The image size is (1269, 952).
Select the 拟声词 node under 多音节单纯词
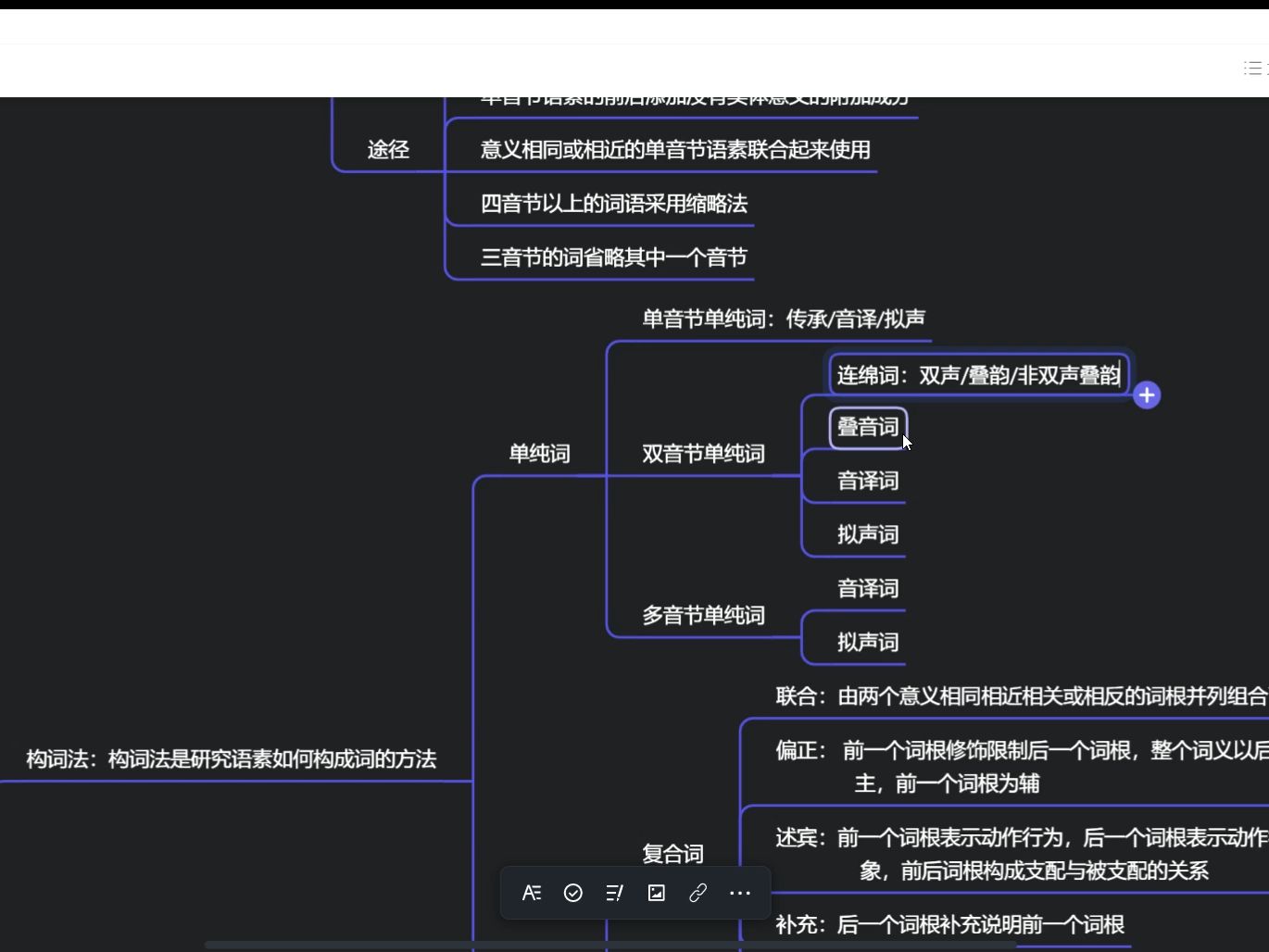click(868, 642)
